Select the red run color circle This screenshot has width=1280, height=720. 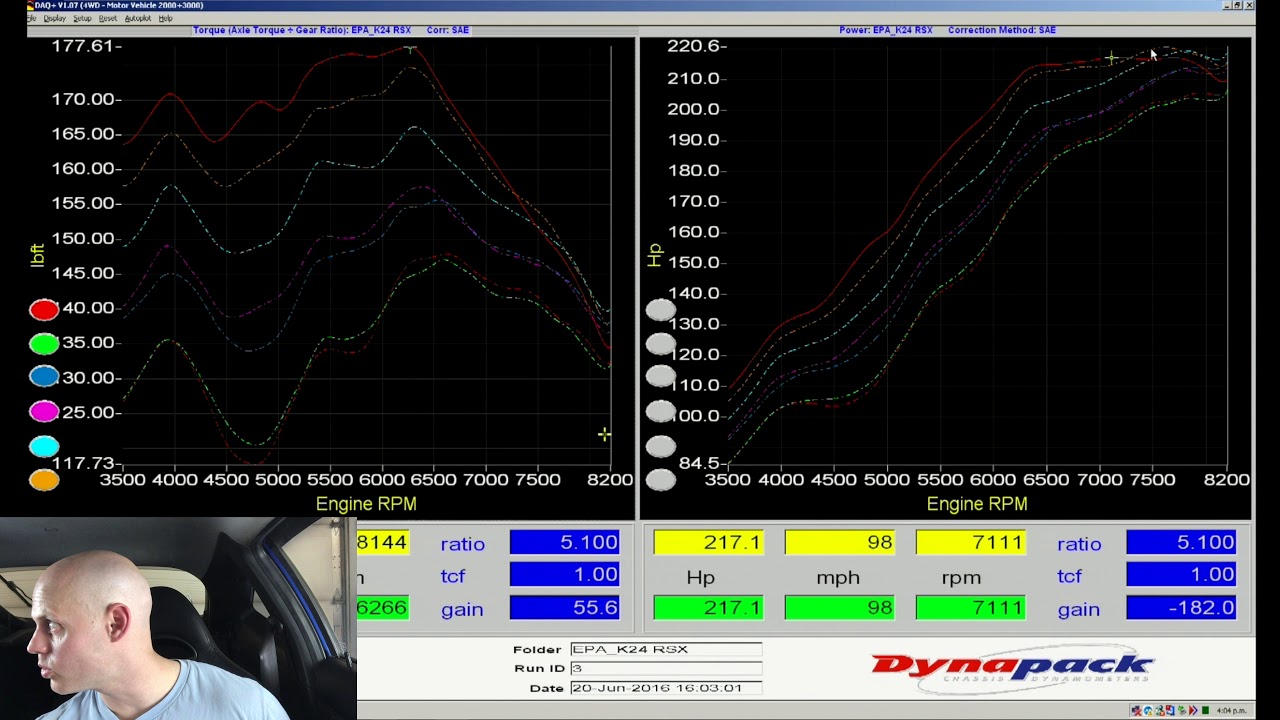pos(44,310)
